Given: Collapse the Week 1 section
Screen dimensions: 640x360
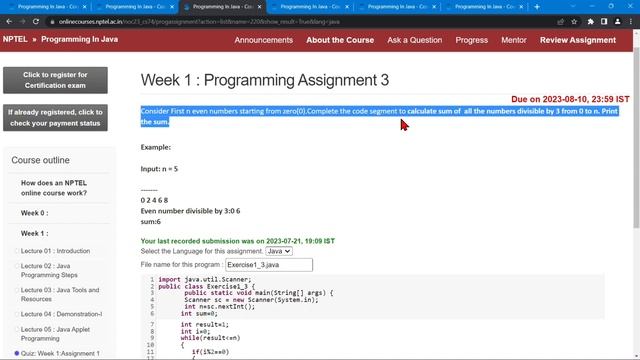Looking at the screenshot, I should point(35,233).
